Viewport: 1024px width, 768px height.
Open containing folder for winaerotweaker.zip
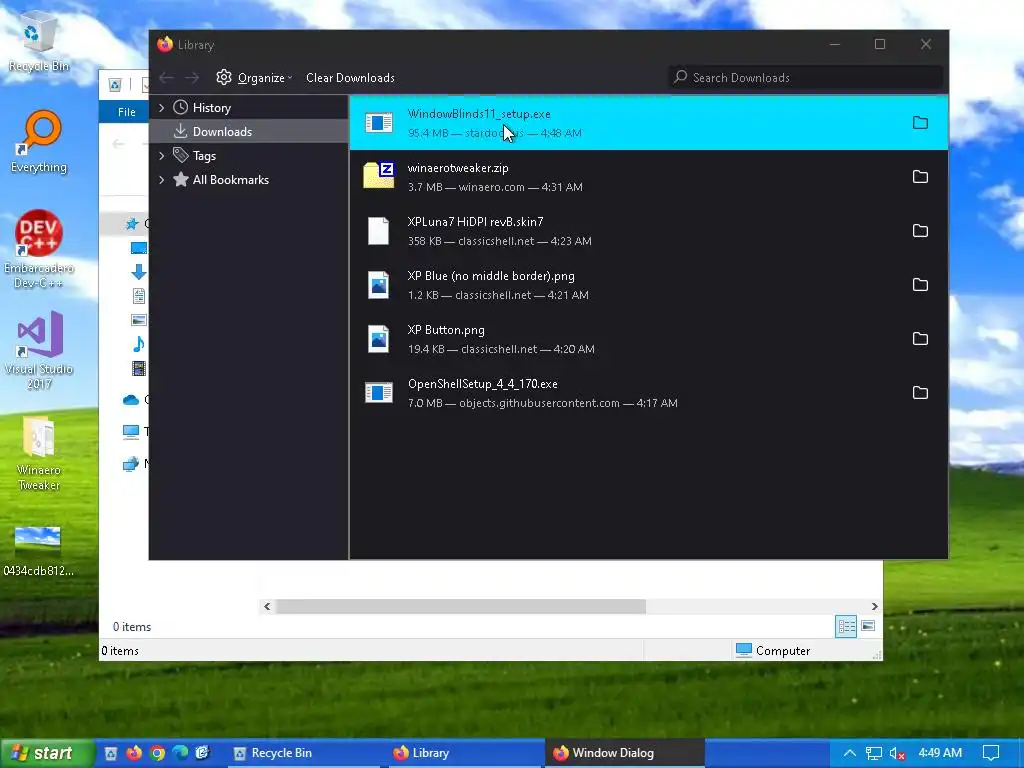click(920, 176)
